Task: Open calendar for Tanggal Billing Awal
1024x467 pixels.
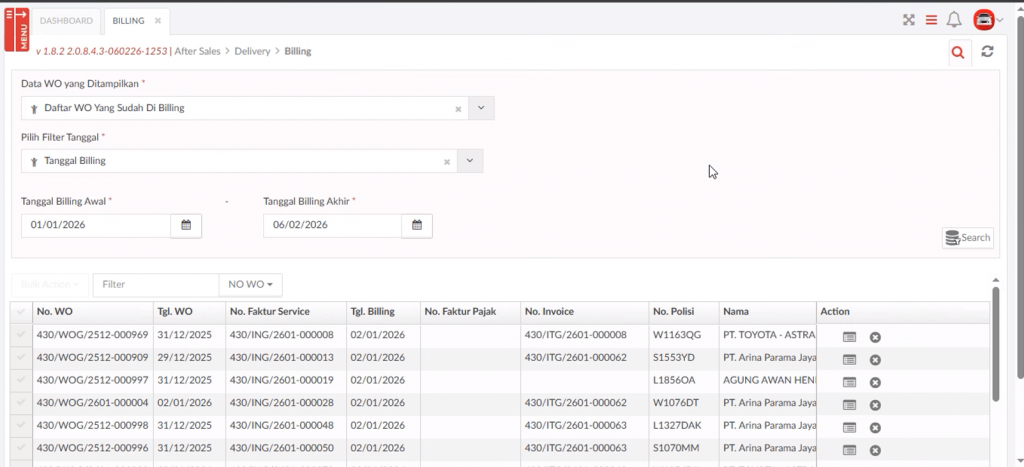Action: (x=186, y=225)
